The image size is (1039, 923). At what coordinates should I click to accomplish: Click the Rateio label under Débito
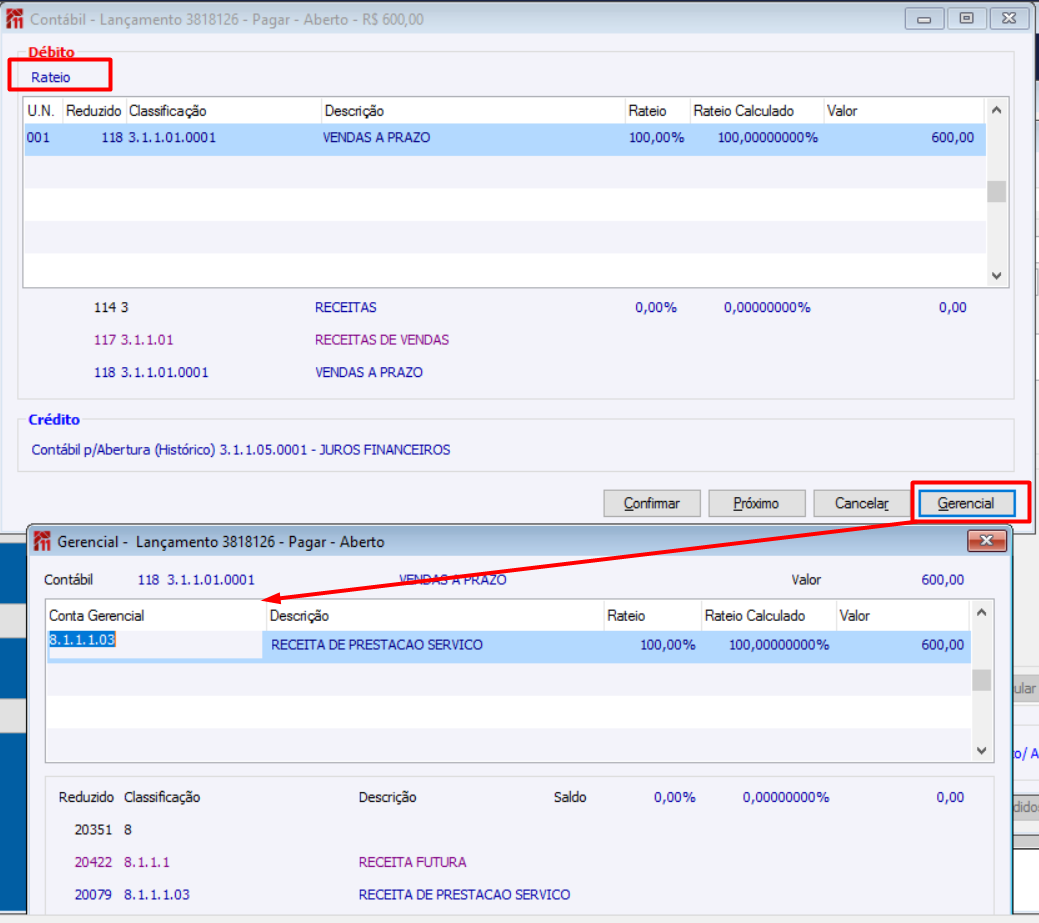(x=50, y=78)
